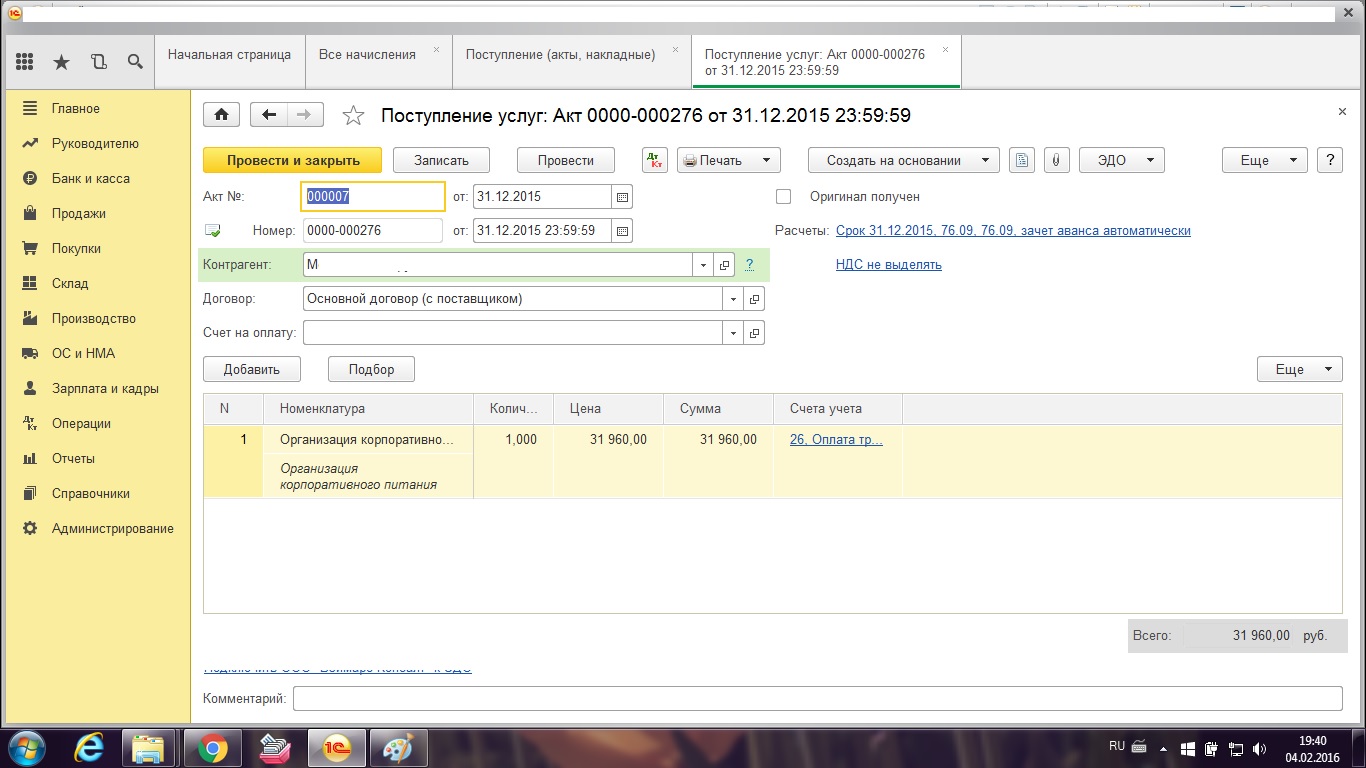The width and height of the screenshot is (1366, 768).
Task: Expand the Договор dropdown list
Action: pyautogui.click(x=733, y=299)
